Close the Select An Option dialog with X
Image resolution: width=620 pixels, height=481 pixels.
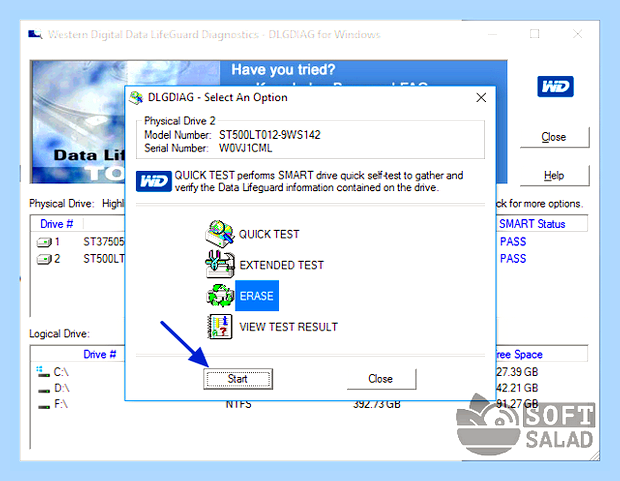[x=481, y=97]
